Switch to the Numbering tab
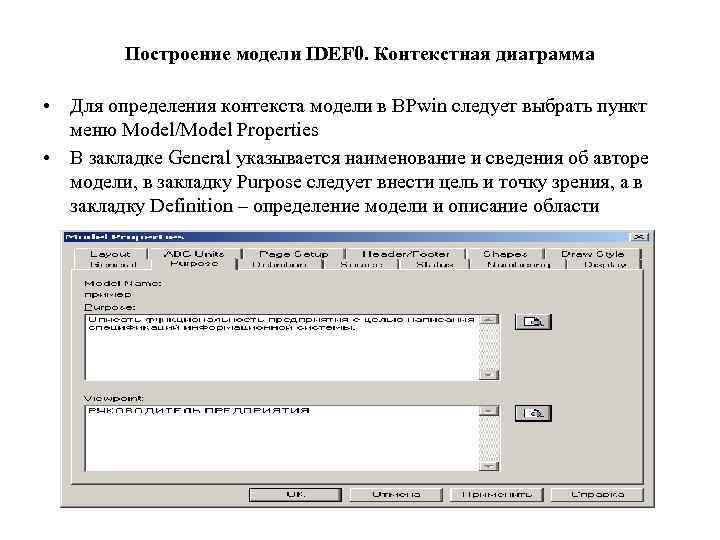This screenshot has width=720, height=540. [518, 264]
